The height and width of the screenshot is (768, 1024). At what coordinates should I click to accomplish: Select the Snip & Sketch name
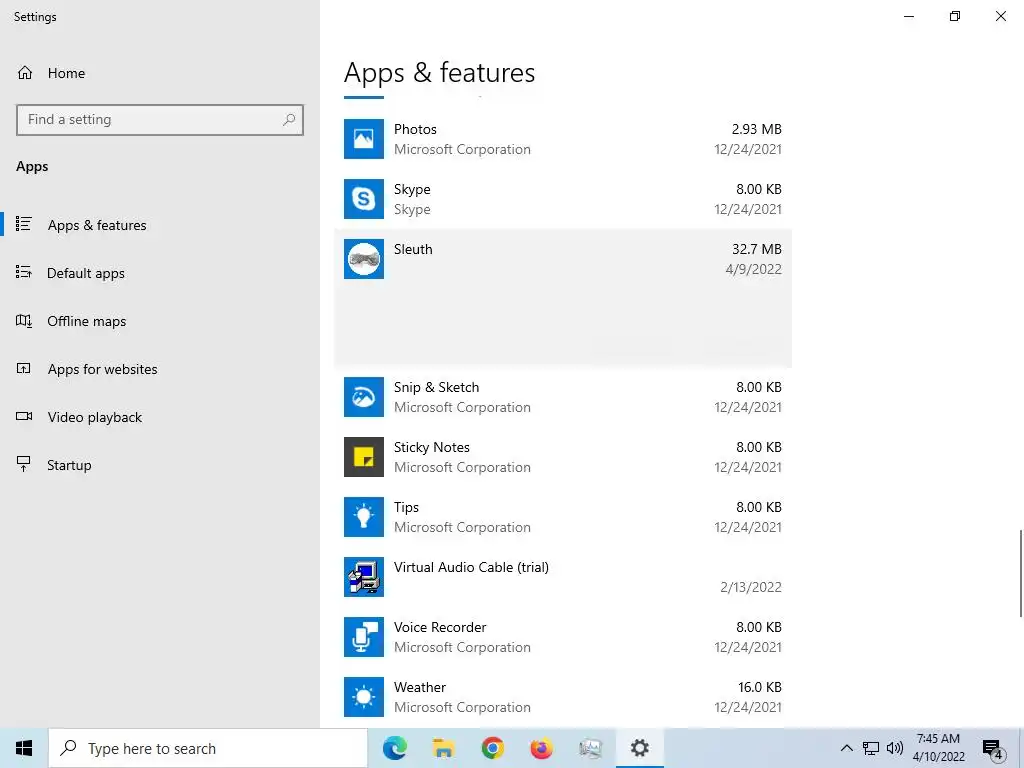(x=436, y=387)
